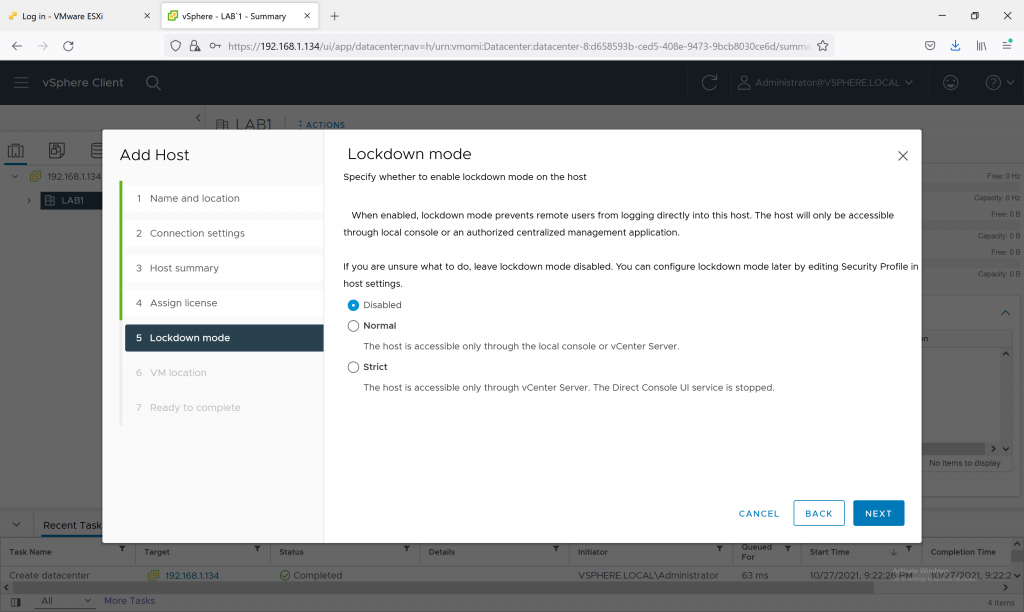Open the Recent Tasks tab
1024x612 pixels.
pos(72,525)
